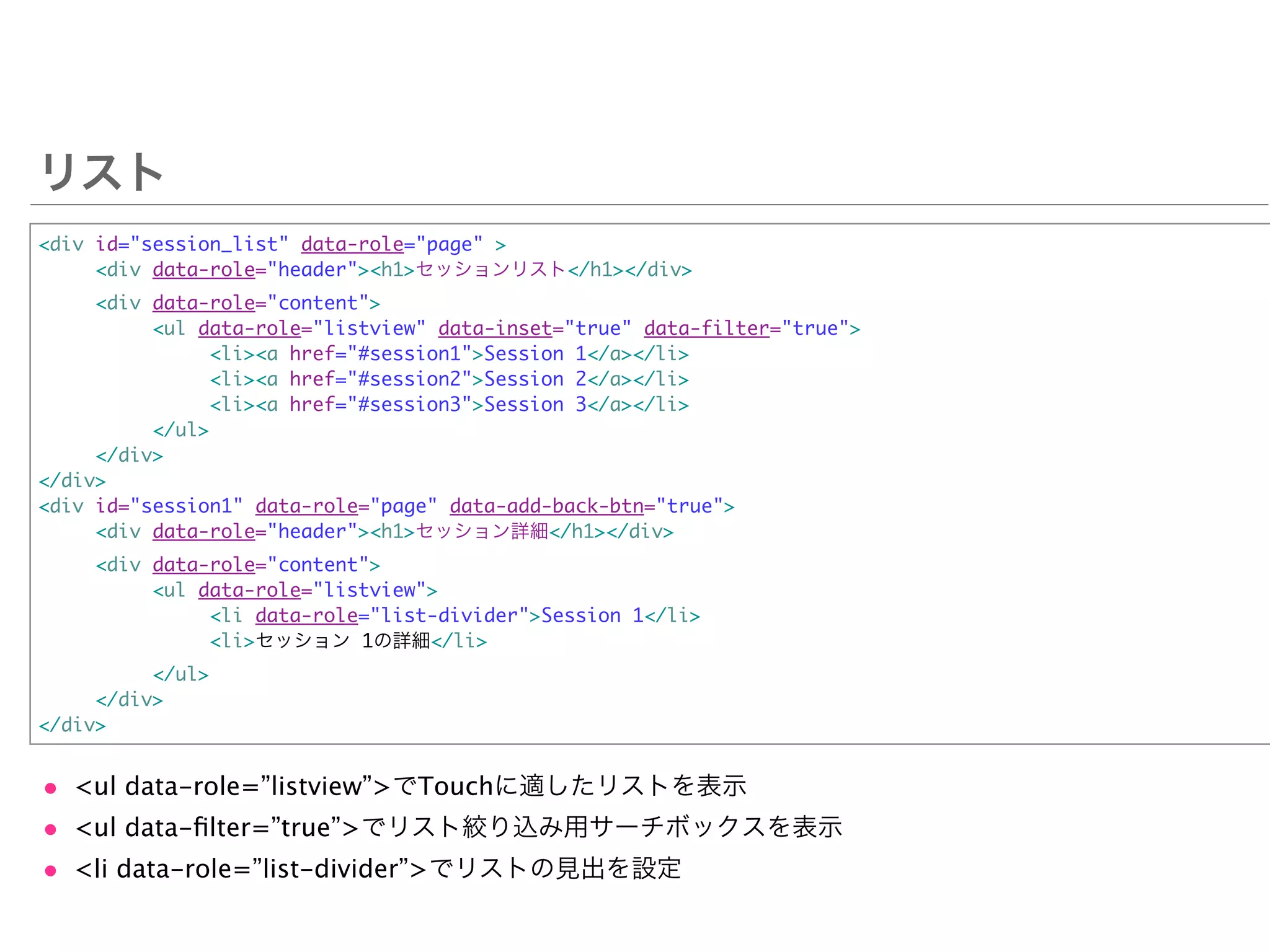Click the ul line with data-filter="true"

[x=507, y=328]
